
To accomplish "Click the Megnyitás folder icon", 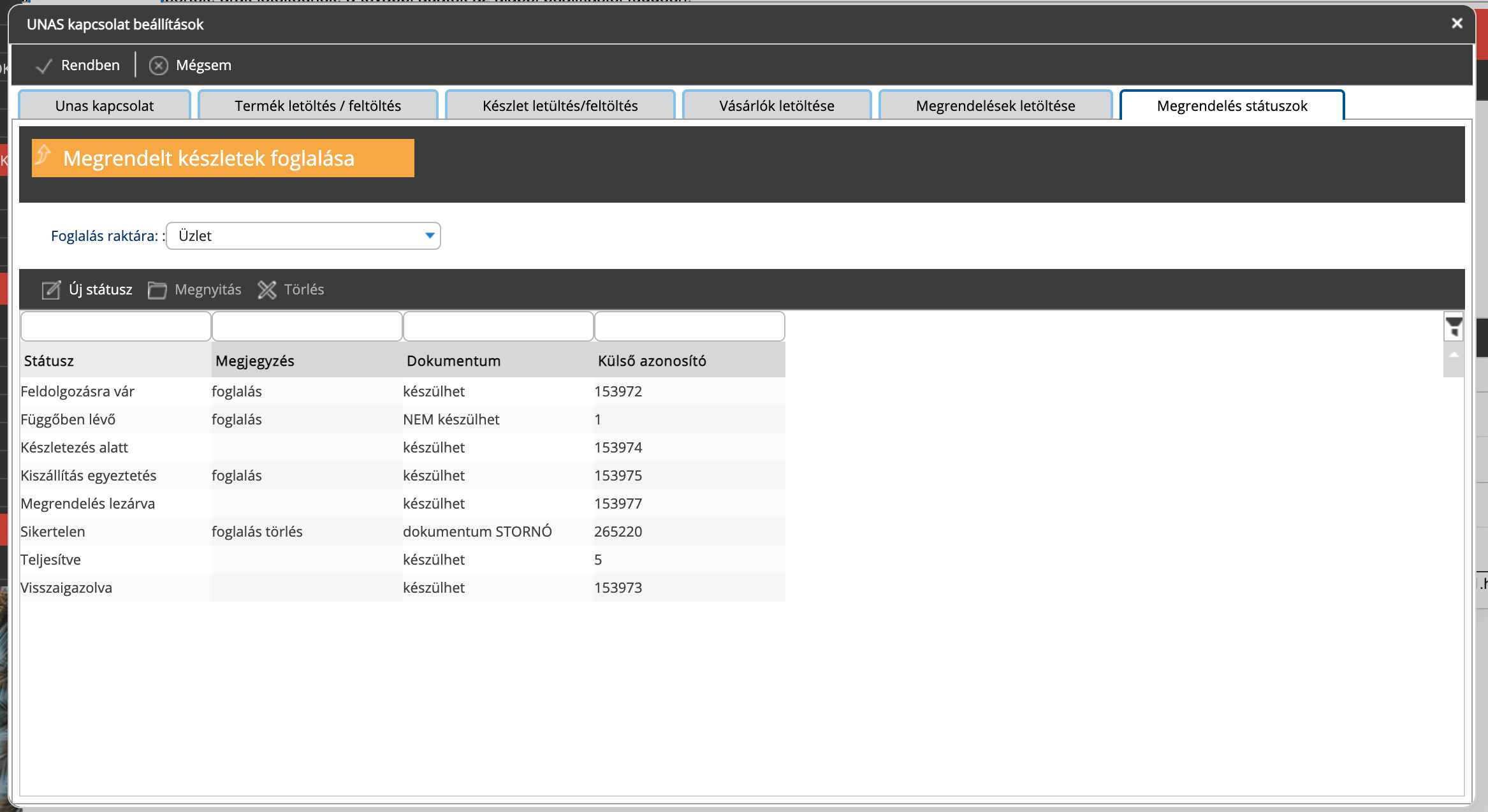I will pyautogui.click(x=157, y=290).
